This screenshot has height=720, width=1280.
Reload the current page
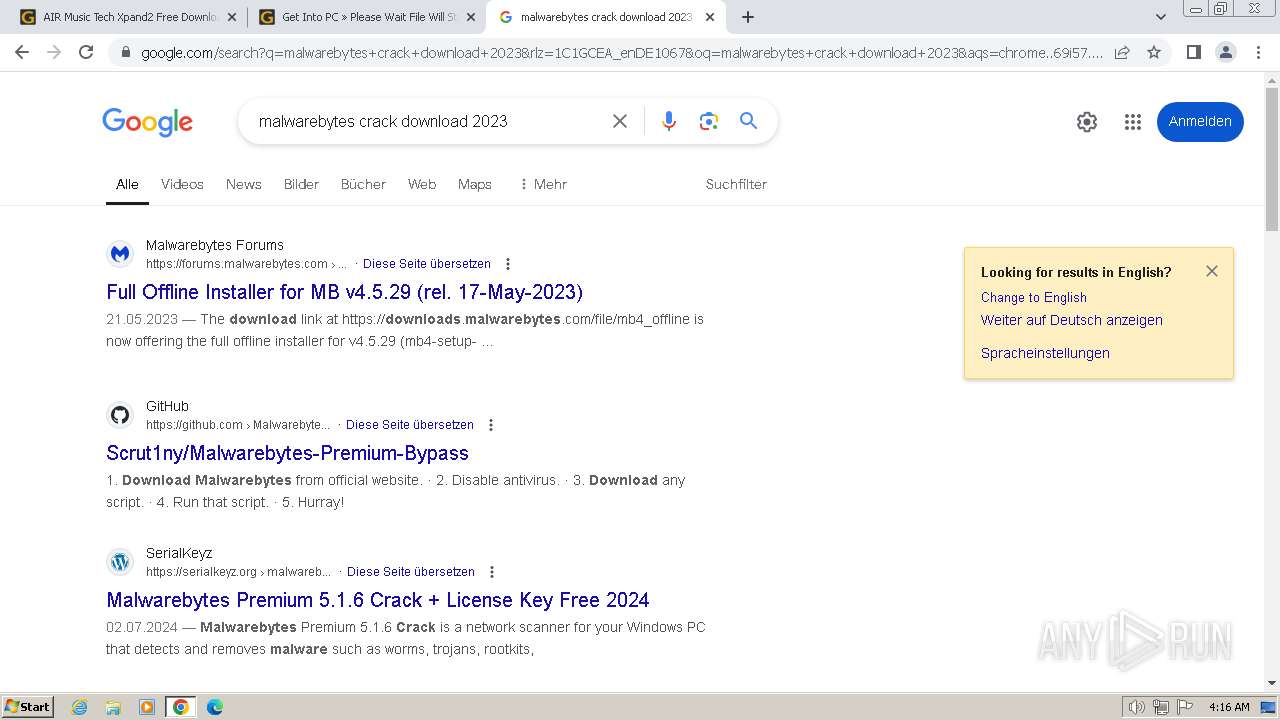point(86,52)
